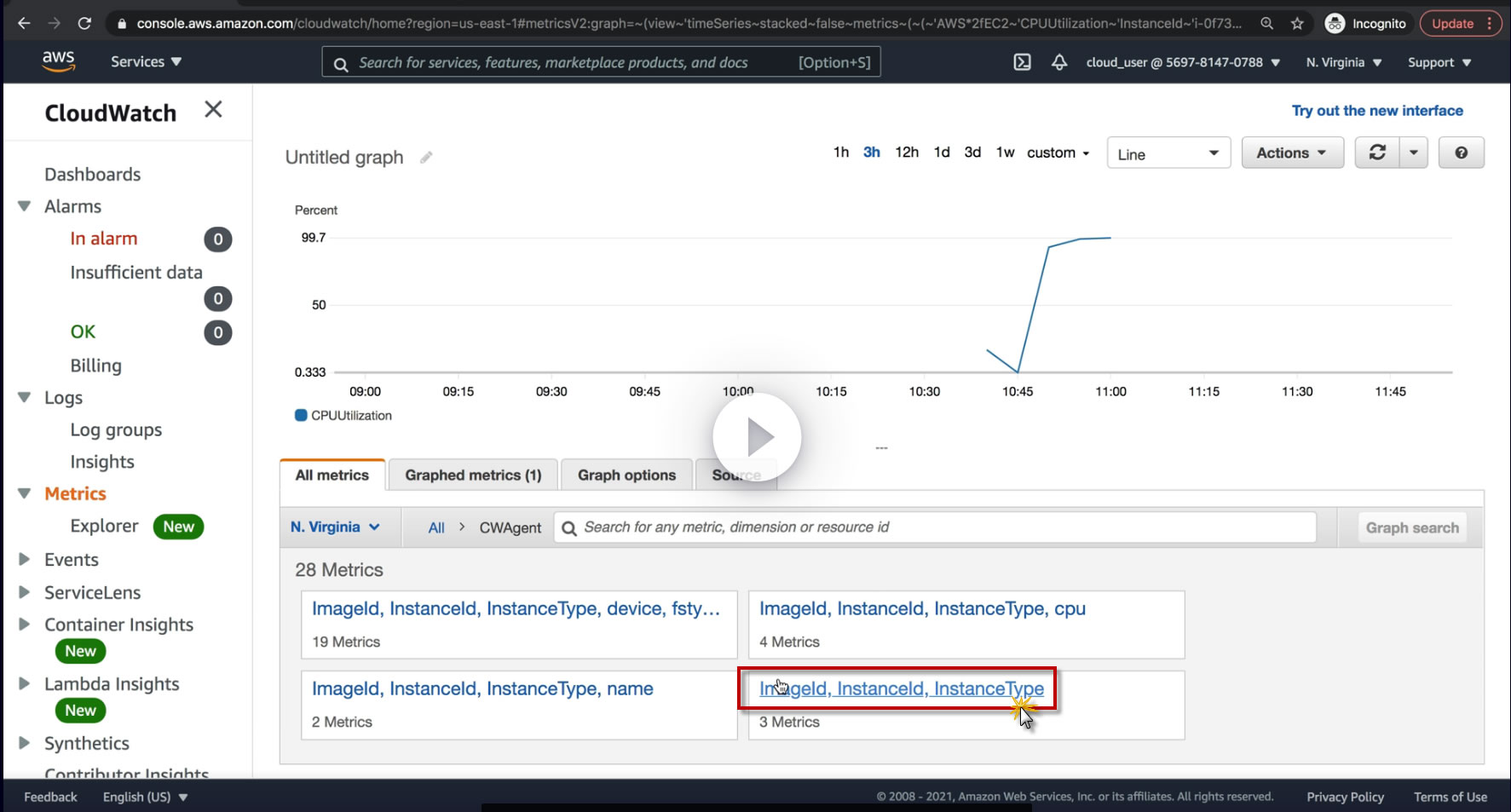Open Metrics Explorer in the sidebar

(104, 527)
